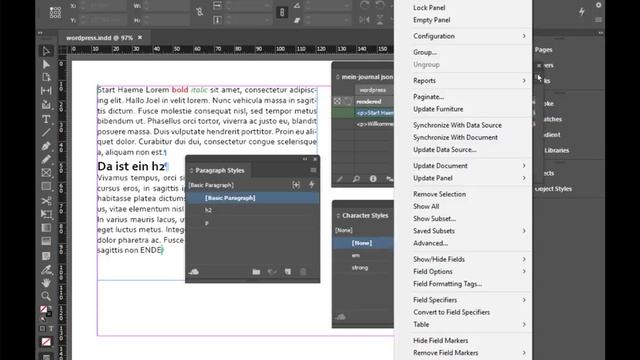
Task: Open the Paragraph Styles panel menu
Action: pos(313,170)
